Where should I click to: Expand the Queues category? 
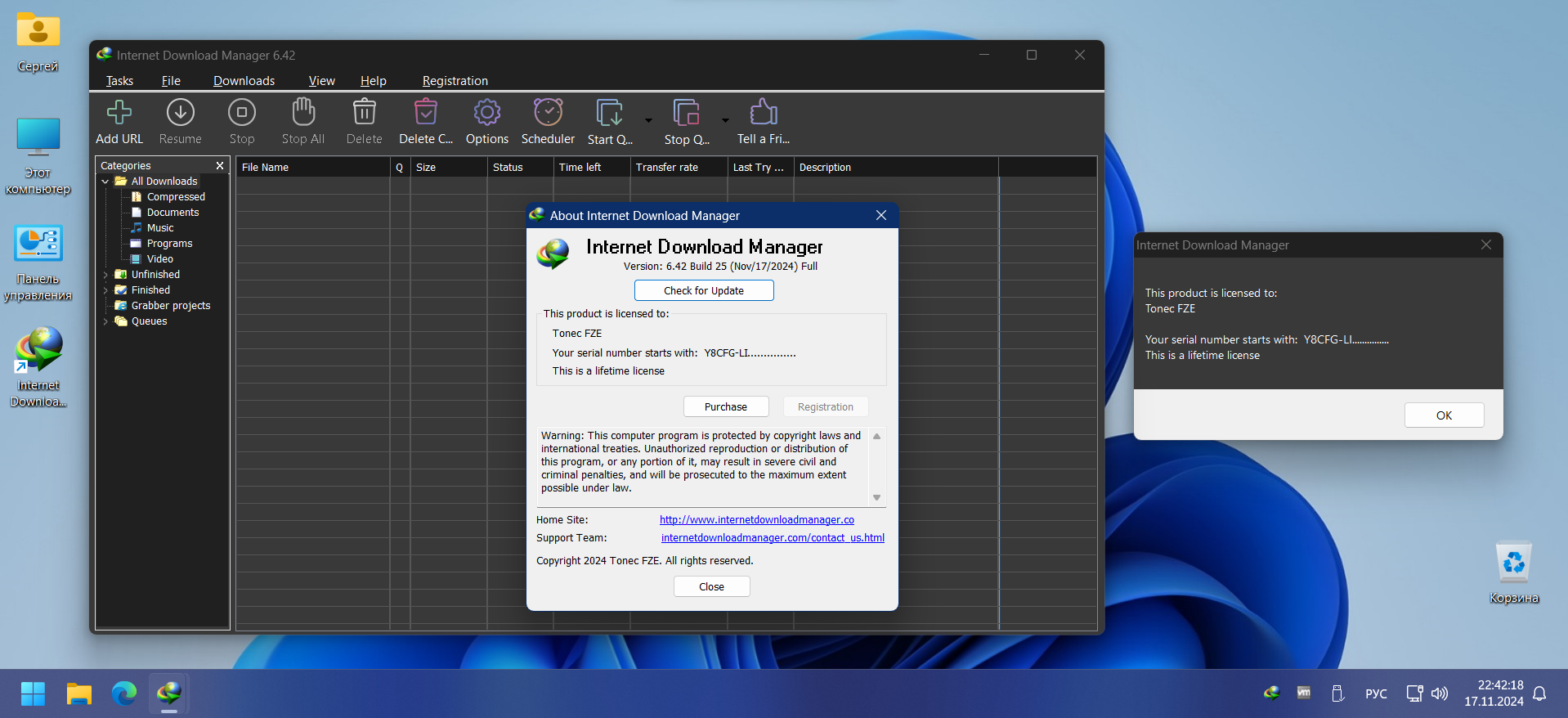pos(105,321)
